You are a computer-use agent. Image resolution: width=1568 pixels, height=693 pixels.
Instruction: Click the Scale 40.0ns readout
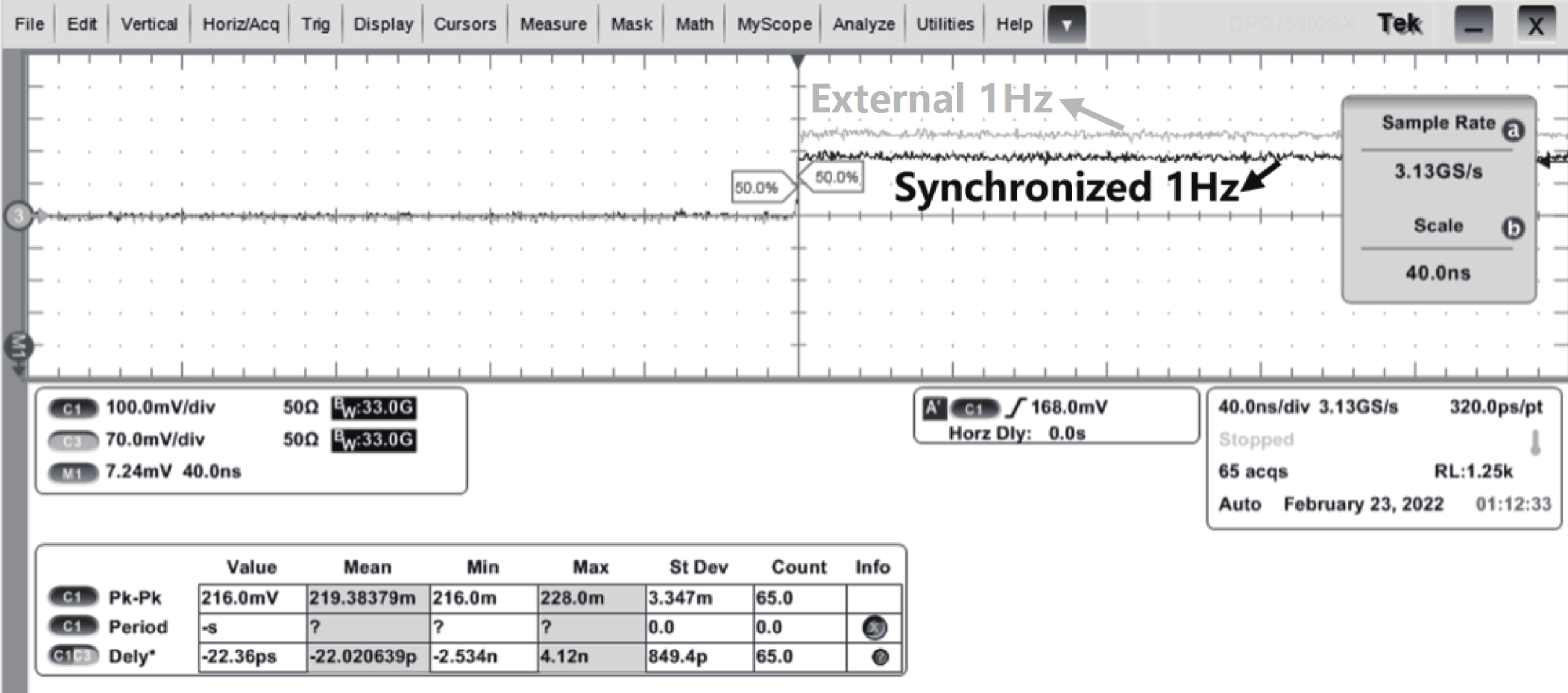point(1438,273)
